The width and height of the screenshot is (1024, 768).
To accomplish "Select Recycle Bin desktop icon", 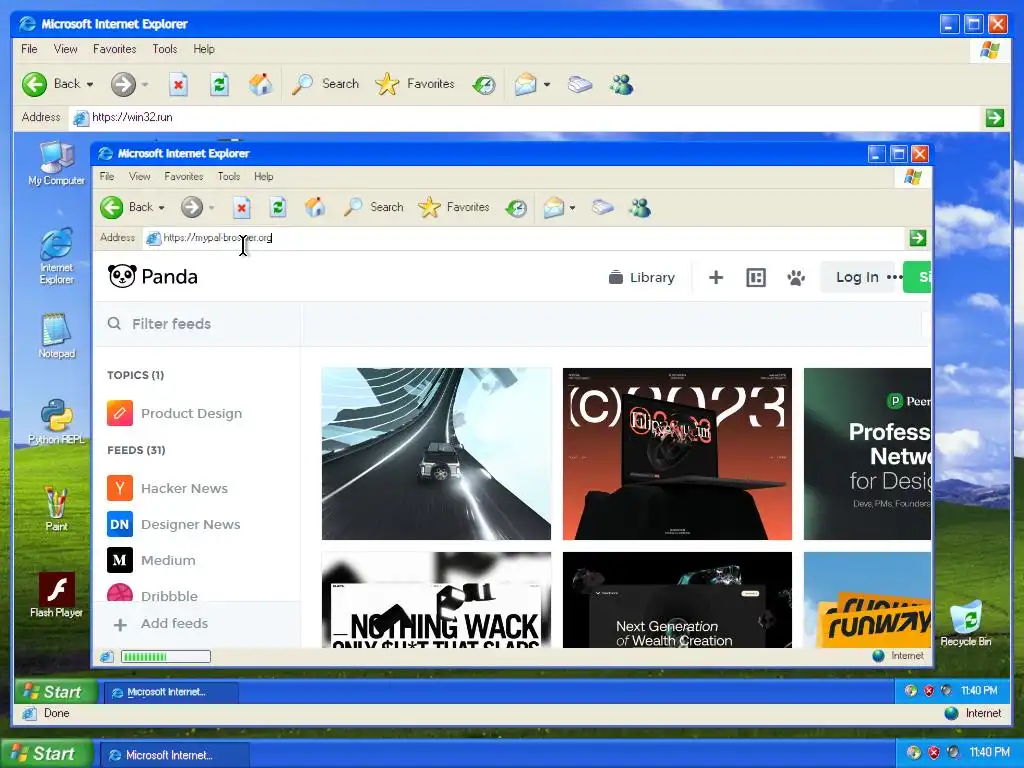I will [966, 623].
